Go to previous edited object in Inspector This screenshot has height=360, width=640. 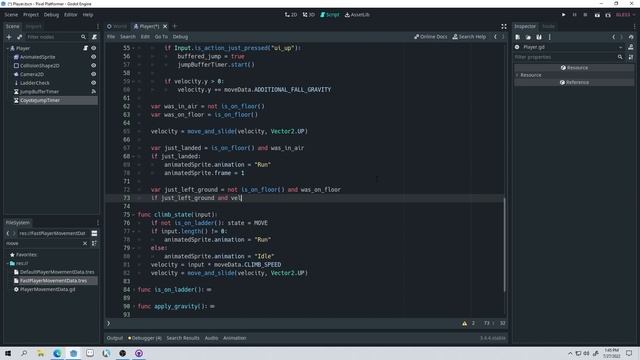click(613, 37)
